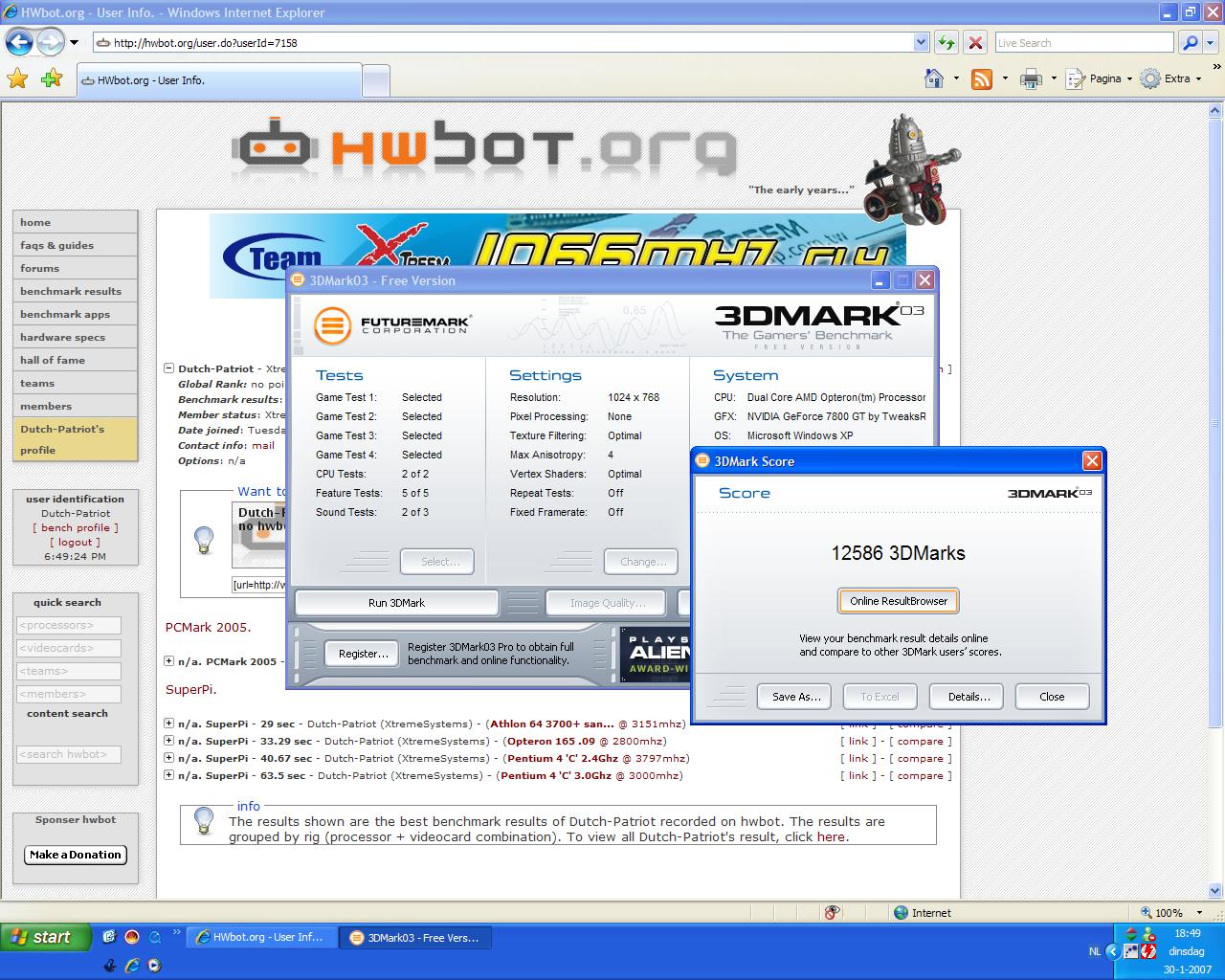Click the videocards quick search field
The image size is (1225, 980).
pos(69,648)
